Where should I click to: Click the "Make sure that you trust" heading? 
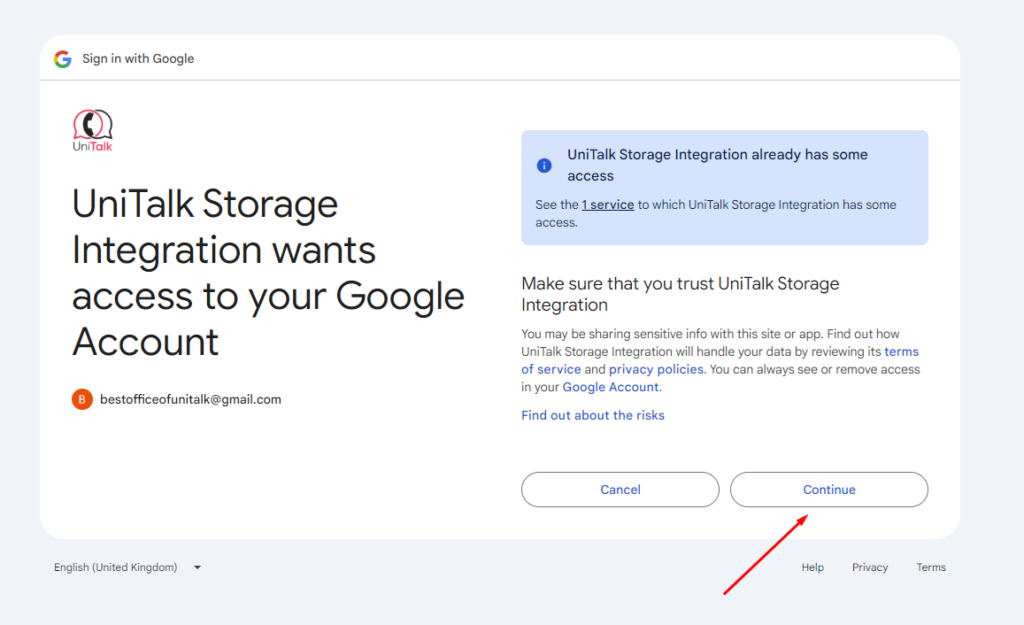tap(680, 294)
